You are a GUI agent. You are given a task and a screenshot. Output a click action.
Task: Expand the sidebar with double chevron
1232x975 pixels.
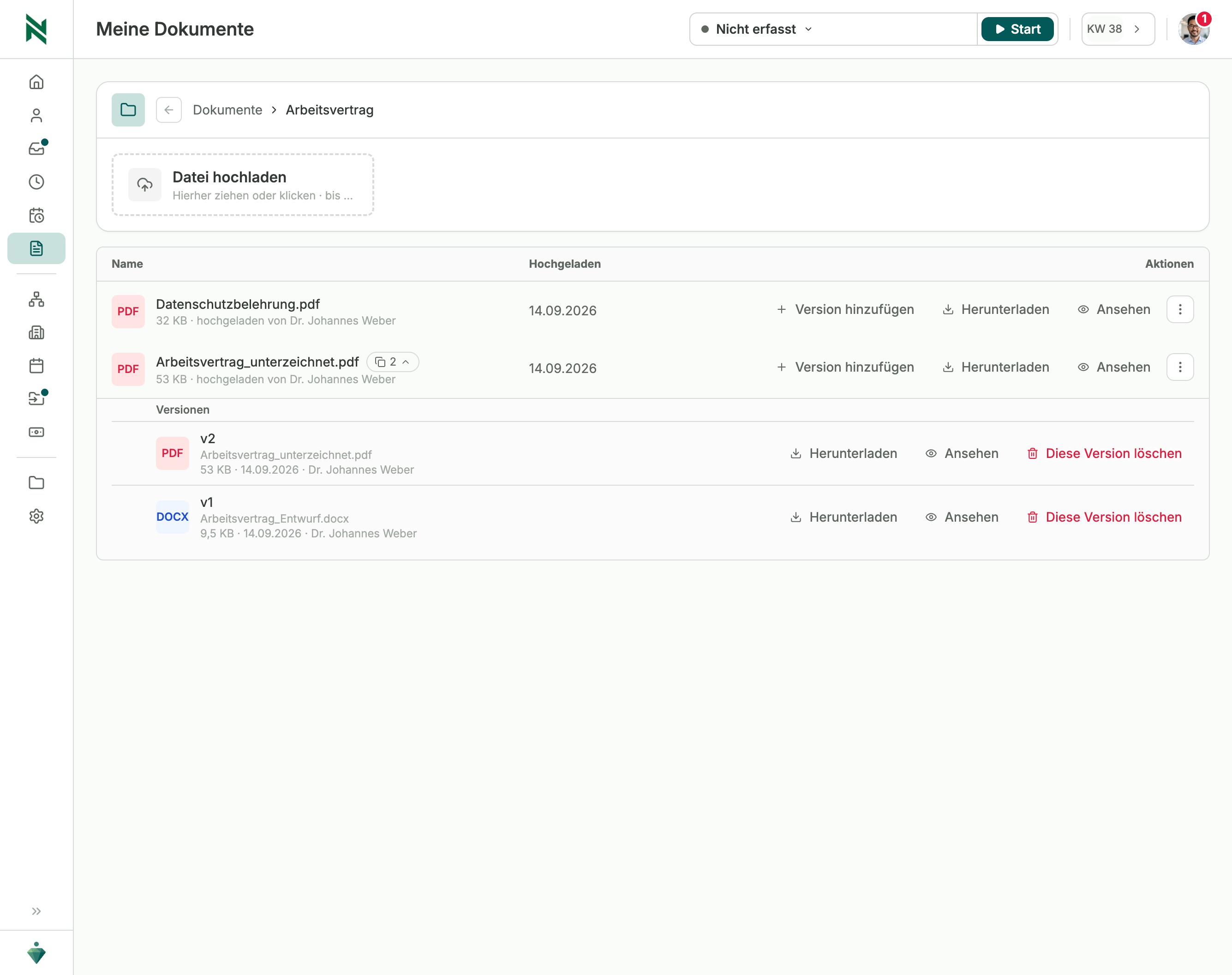pyautogui.click(x=36, y=911)
